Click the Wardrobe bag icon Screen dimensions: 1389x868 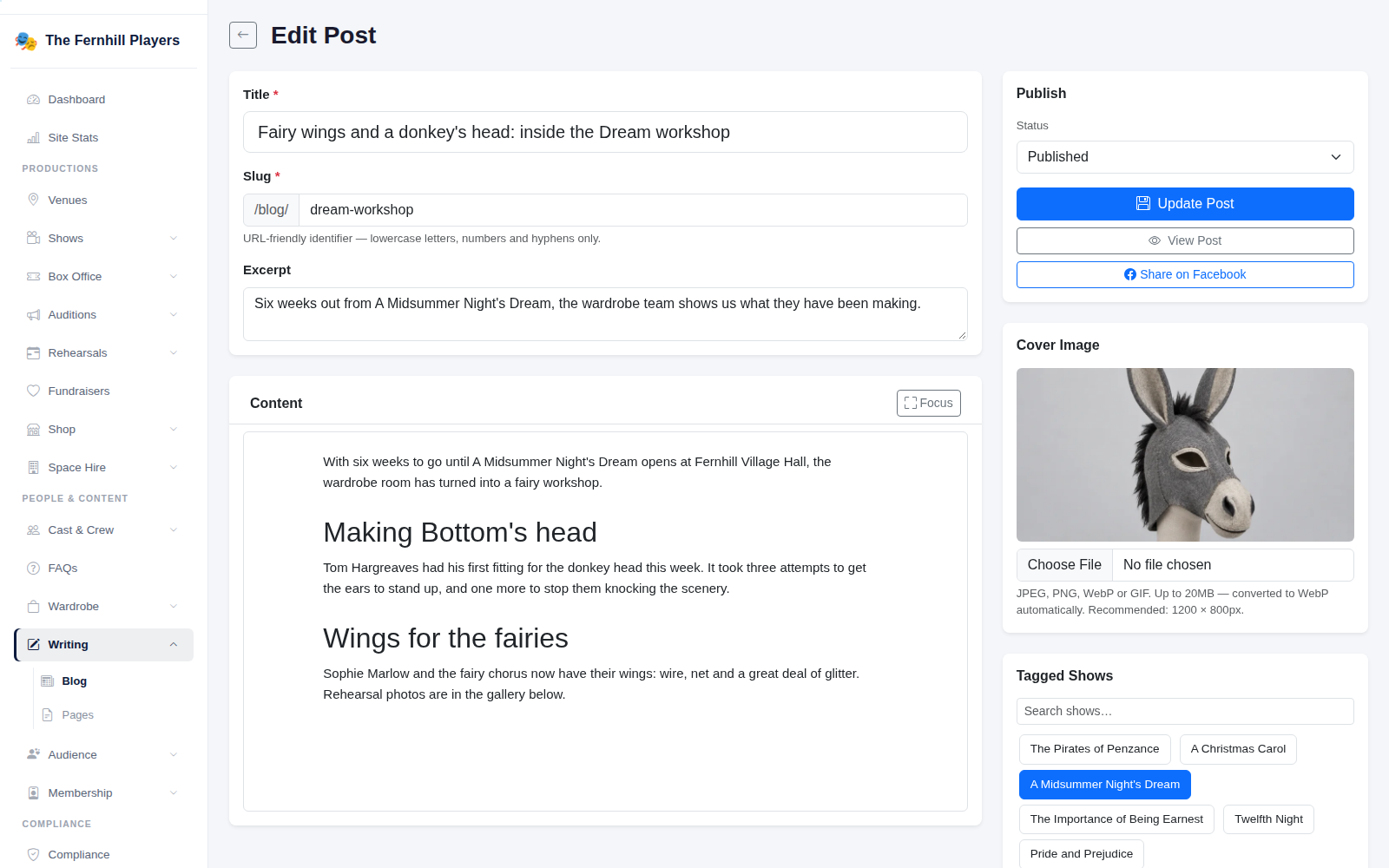tap(33, 607)
